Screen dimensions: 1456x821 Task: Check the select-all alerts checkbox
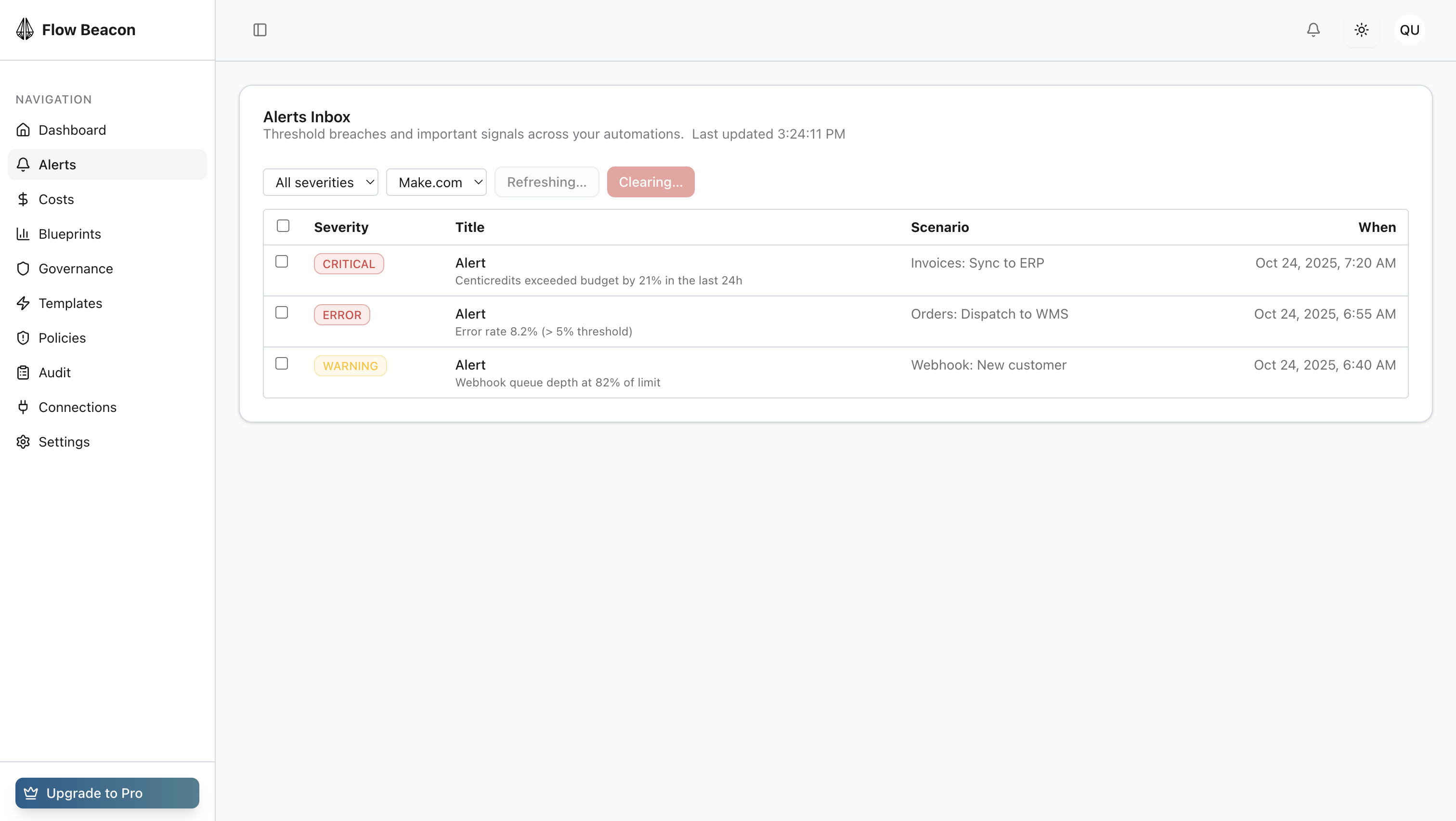[283, 225]
